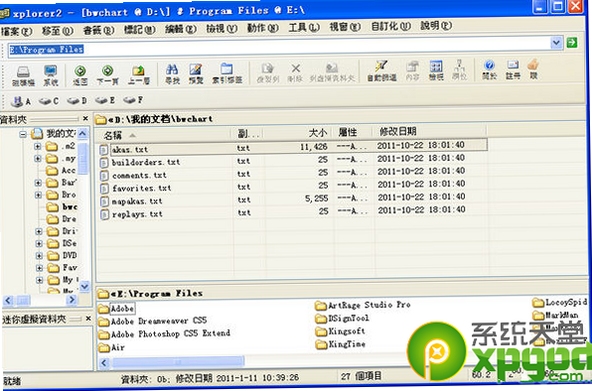Open the 移至(G) menu
The height and width of the screenshot is (391, 592).
pyautogui.click(x=57, y=31)
